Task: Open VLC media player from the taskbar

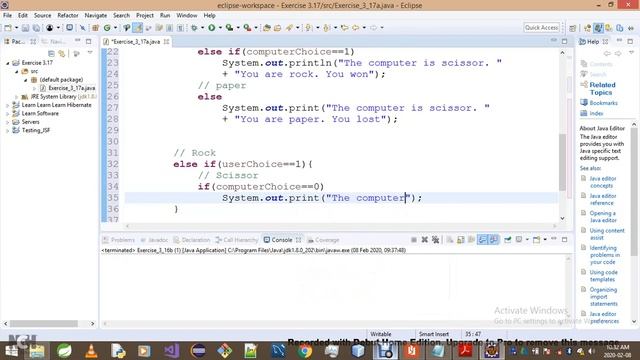Action: (91, 351)
